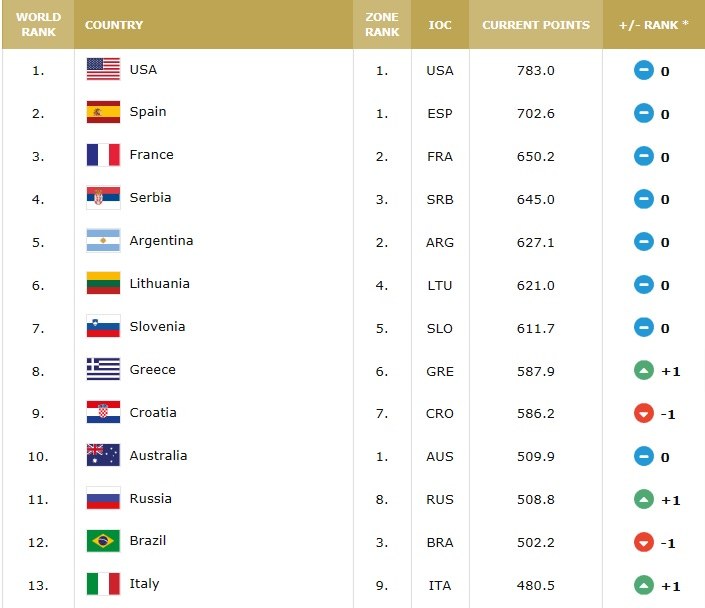Click the Spain flag icon

click(x=103, y=112)
